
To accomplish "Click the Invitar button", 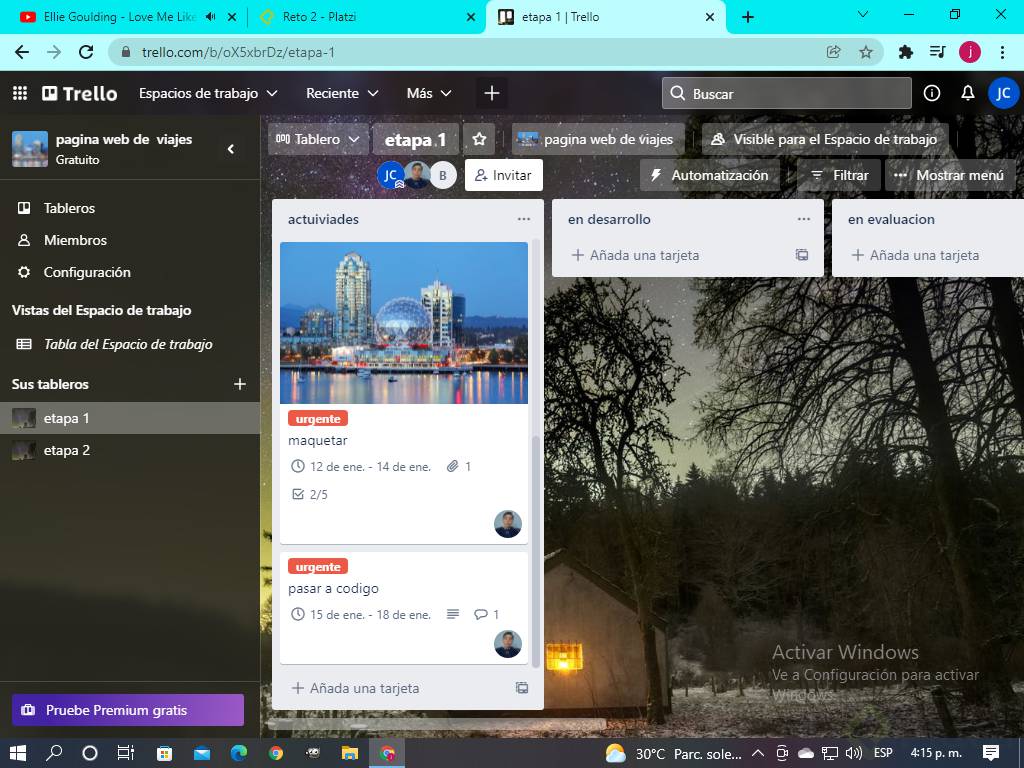I will tap(504, 175).
